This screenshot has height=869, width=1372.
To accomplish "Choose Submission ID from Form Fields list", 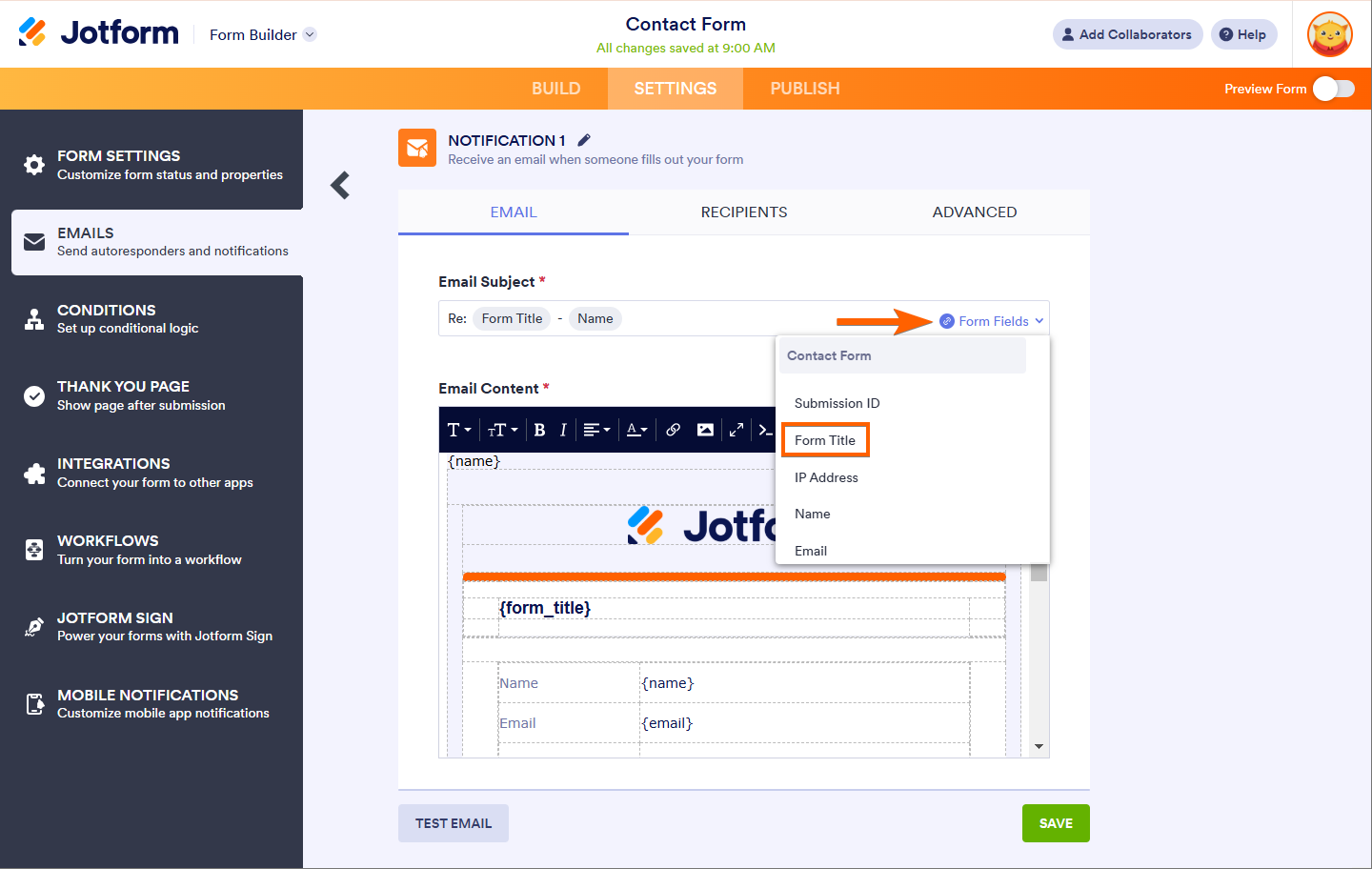I will click(x=837, y=403).
